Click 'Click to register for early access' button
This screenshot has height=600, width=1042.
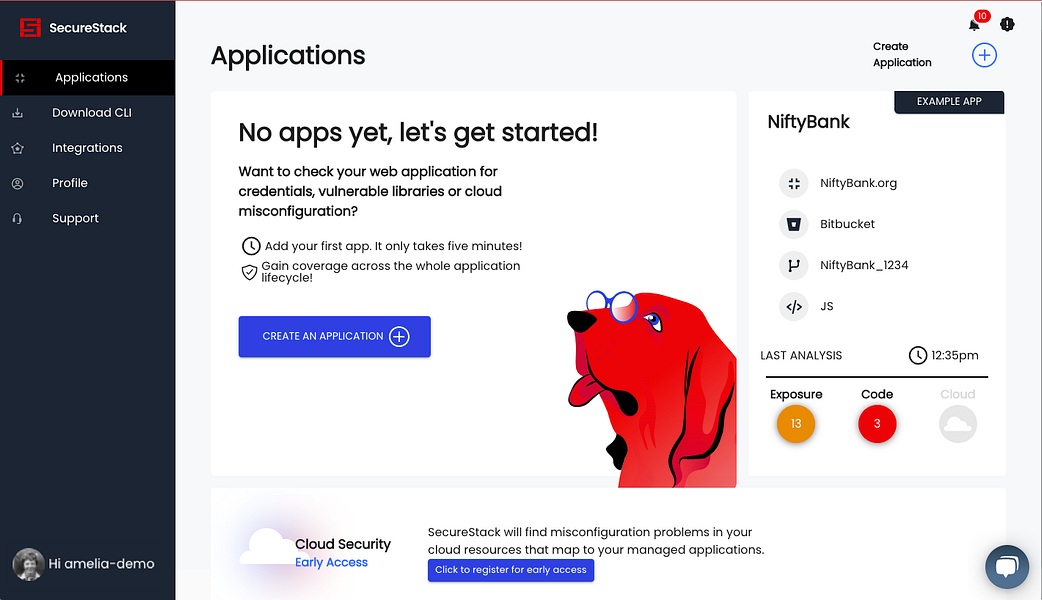(510, 570)
